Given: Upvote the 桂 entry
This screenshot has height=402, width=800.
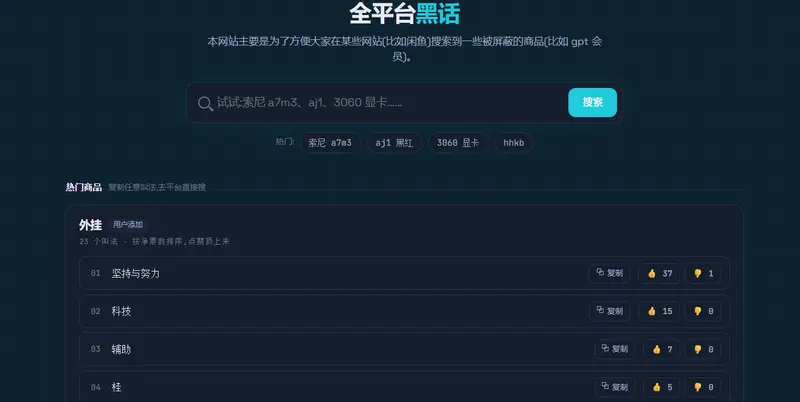Looking at the screenshot, I should 662,387.
